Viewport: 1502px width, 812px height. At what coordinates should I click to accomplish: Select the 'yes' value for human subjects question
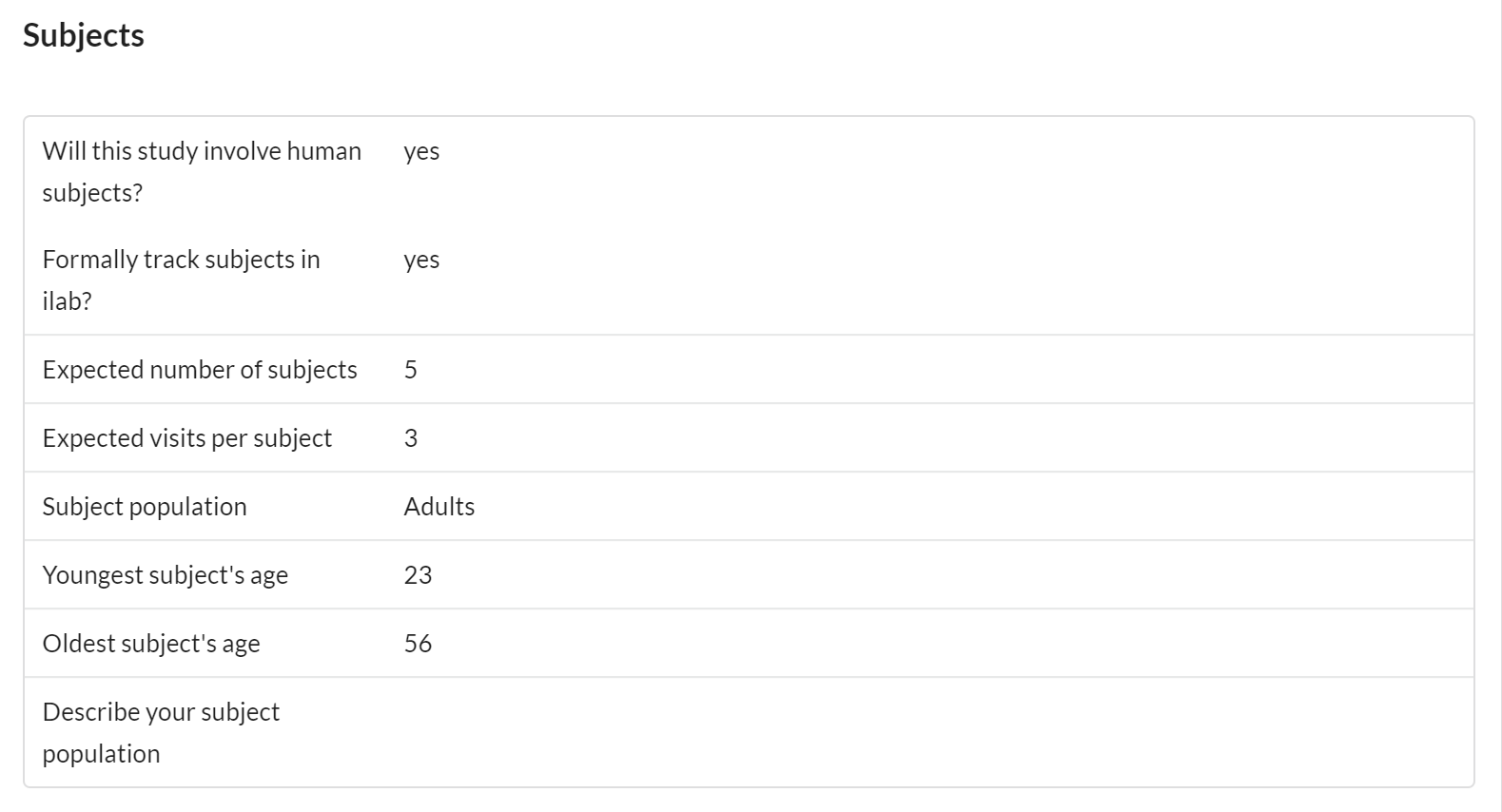pyautogui.click(x=421, y=151)
